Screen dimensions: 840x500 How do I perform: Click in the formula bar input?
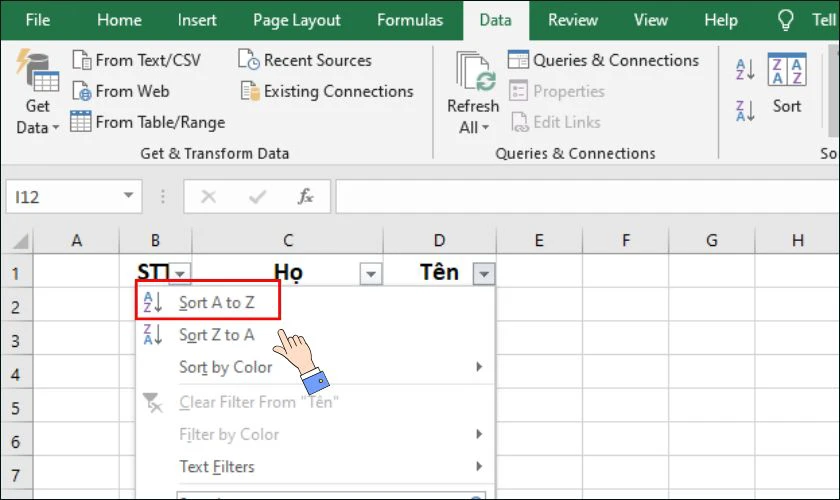pos(587,197)
